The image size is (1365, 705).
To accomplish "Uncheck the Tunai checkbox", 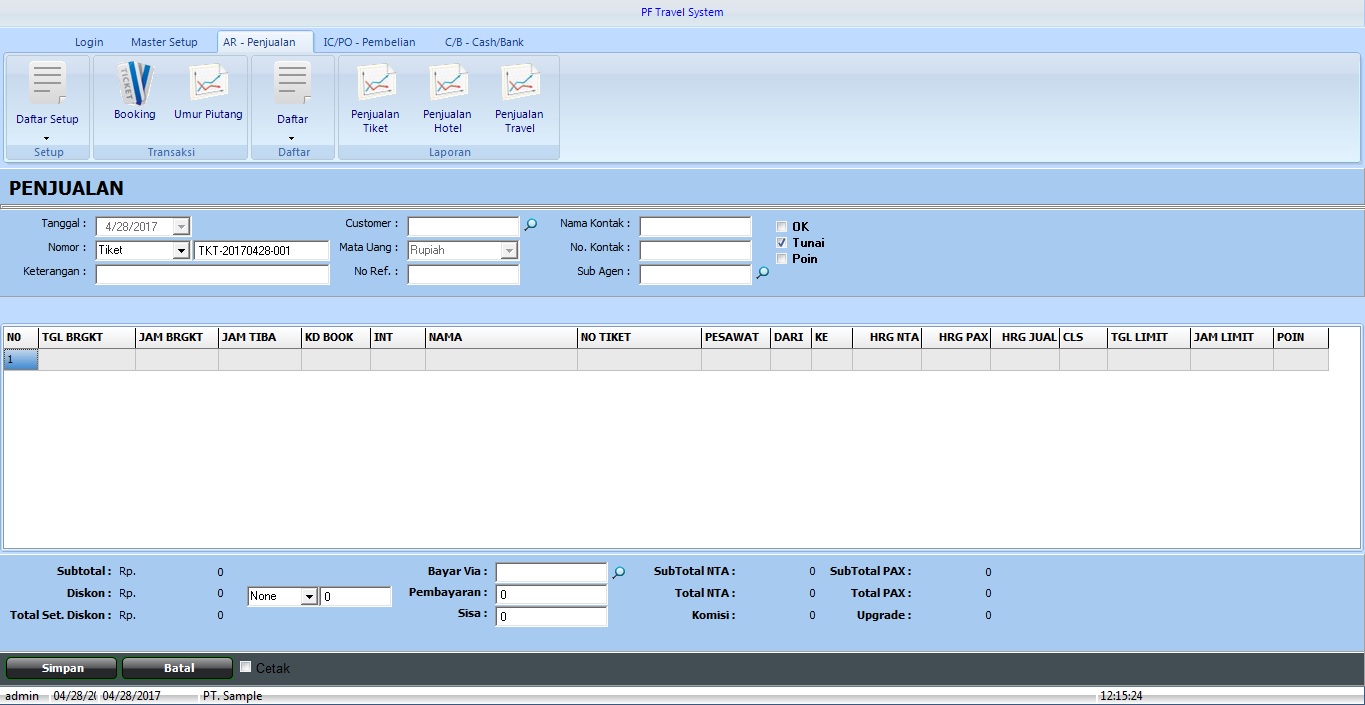I will click(x=782, y=243).
